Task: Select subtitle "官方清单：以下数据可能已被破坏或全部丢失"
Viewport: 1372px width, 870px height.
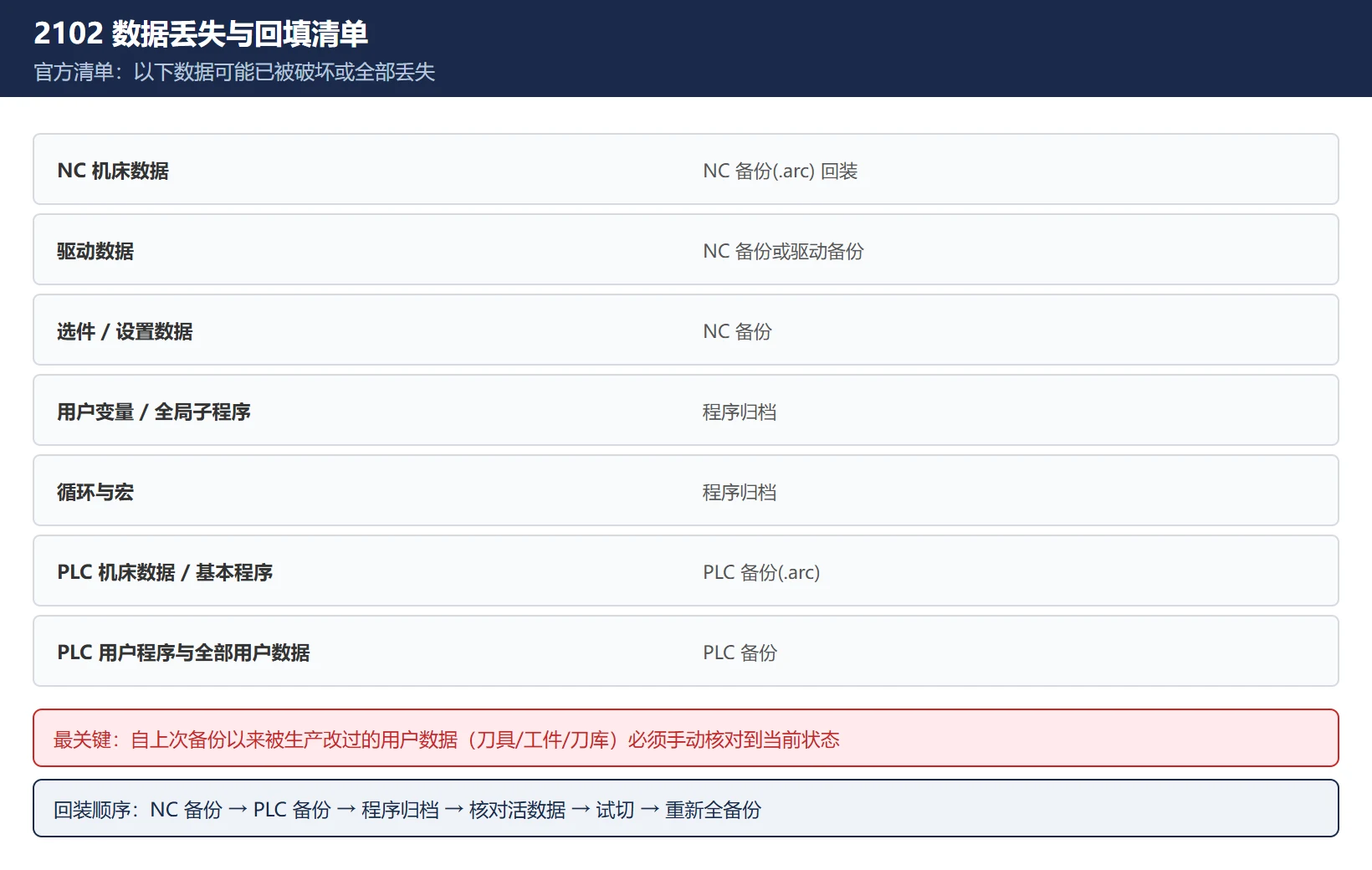Action: (x=234, y=72)
